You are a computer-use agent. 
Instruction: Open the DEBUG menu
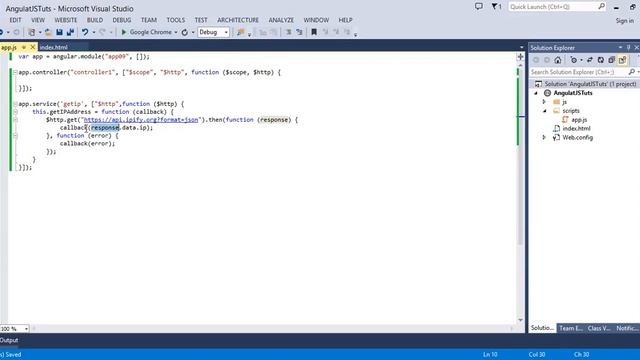tap(122, 20)
